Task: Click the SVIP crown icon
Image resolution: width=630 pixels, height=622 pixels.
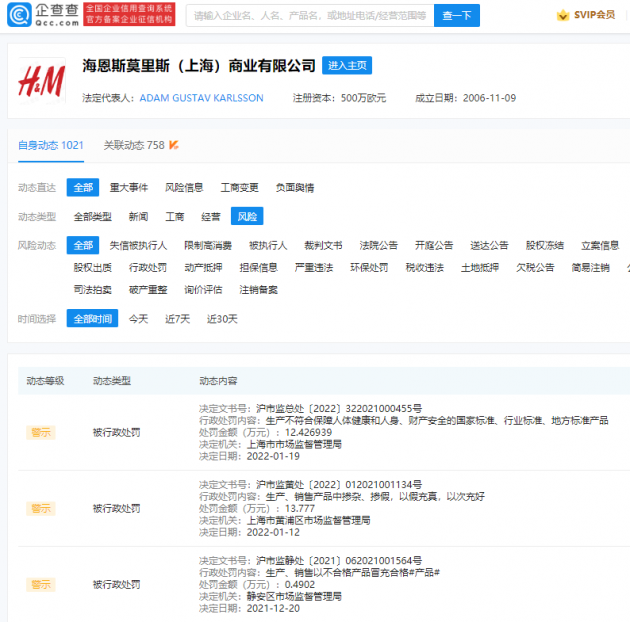Action: [x=563, y=15]
